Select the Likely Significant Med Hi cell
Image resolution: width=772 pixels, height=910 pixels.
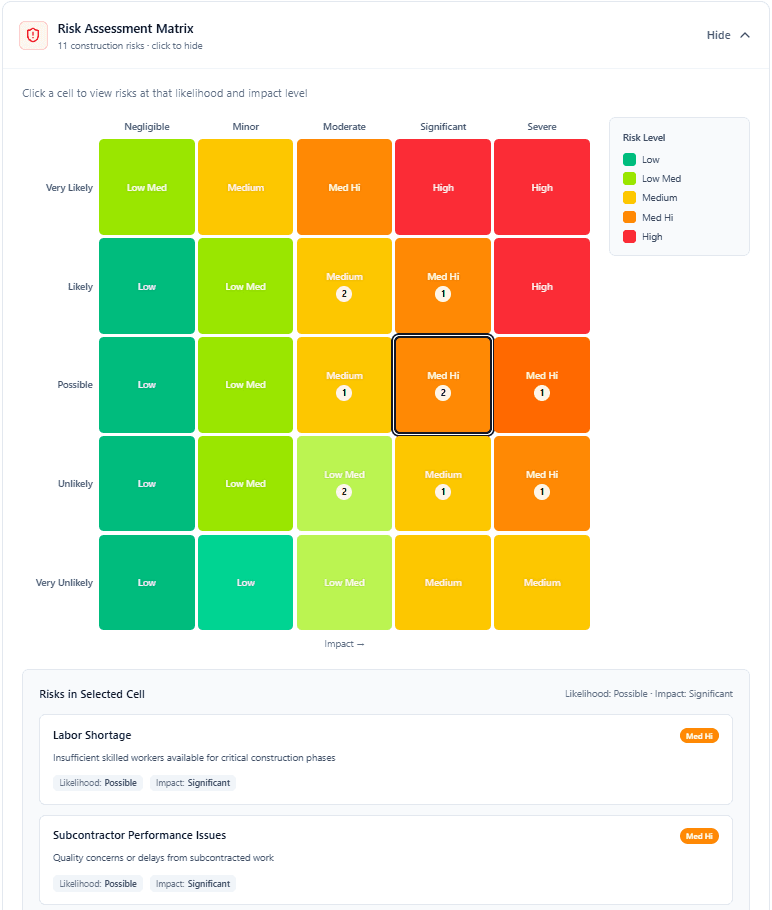pos(442,286)
